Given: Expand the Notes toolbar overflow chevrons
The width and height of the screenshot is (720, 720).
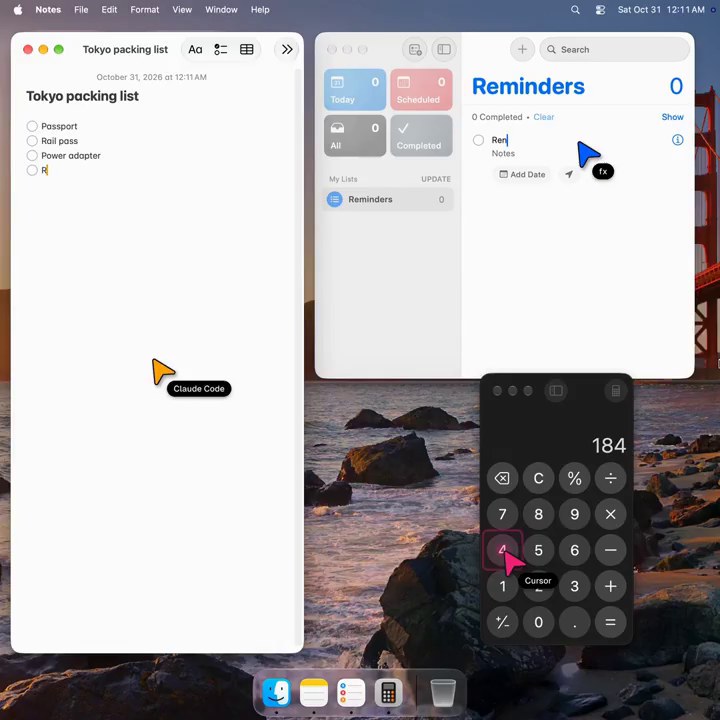Looking at the screenshot, I should coord(287,50).
